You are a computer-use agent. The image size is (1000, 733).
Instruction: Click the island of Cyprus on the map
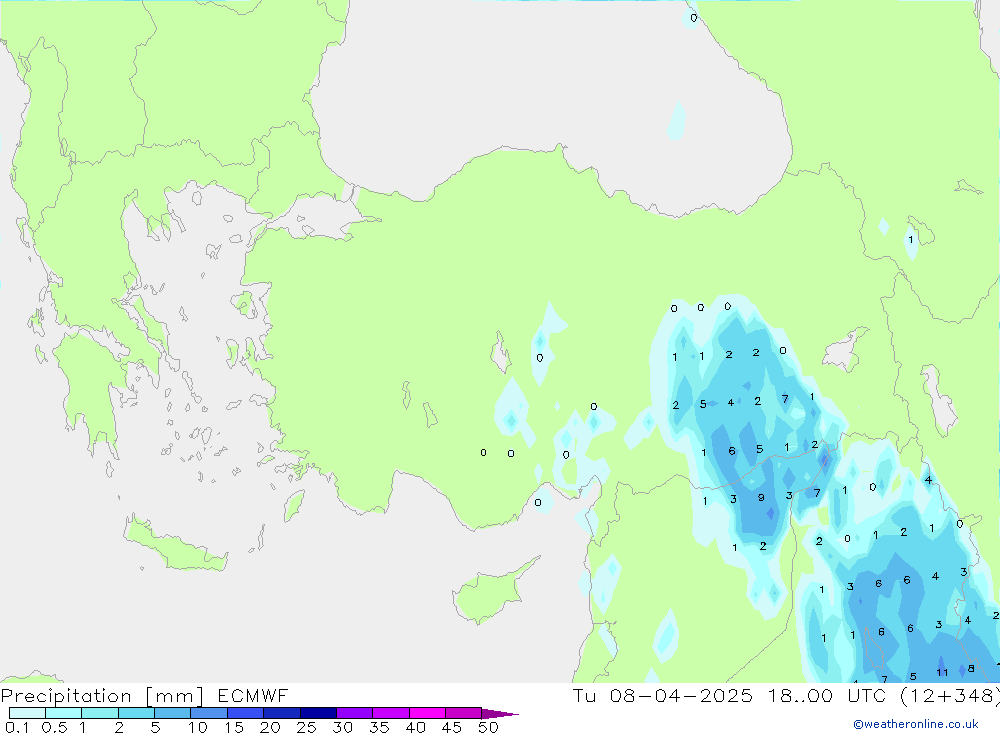coord(491,591)
